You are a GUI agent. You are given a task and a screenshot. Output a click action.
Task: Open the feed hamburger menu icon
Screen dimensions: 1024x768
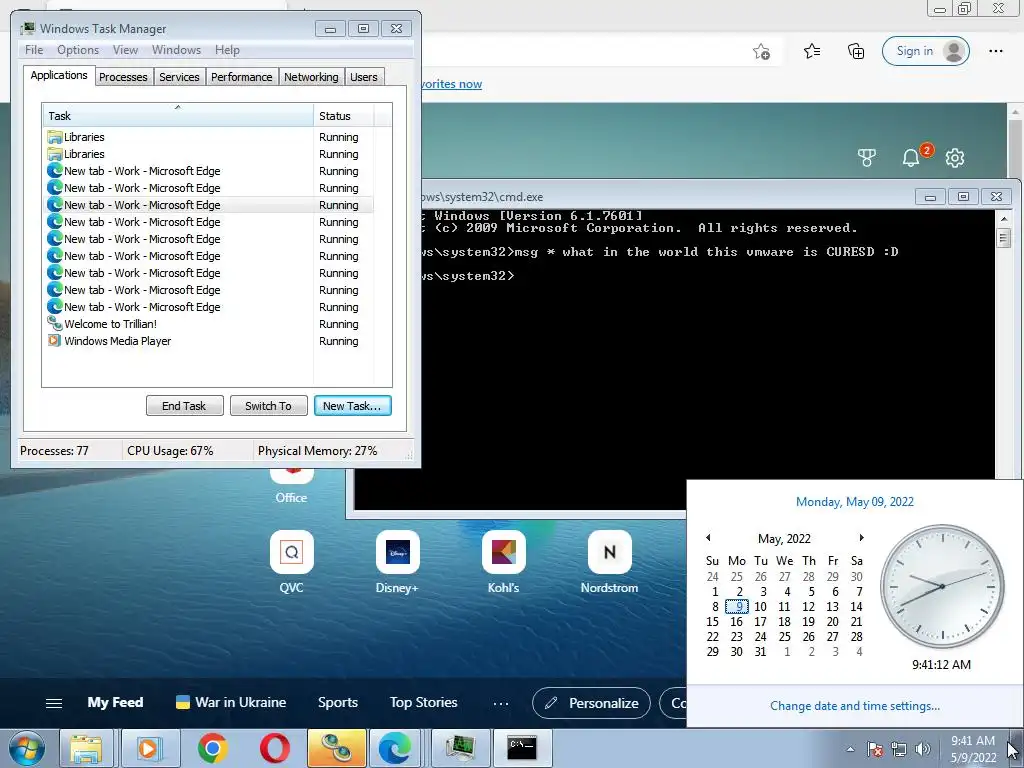[54, 703]
